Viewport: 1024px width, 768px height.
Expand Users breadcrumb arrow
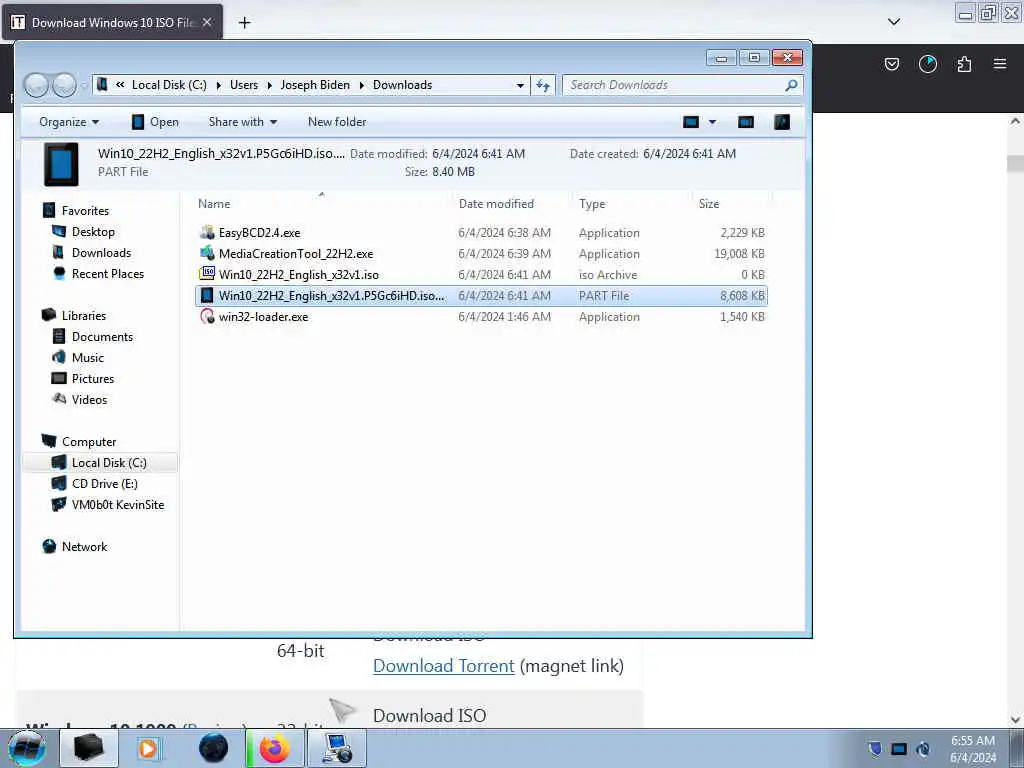coord(269,85)
